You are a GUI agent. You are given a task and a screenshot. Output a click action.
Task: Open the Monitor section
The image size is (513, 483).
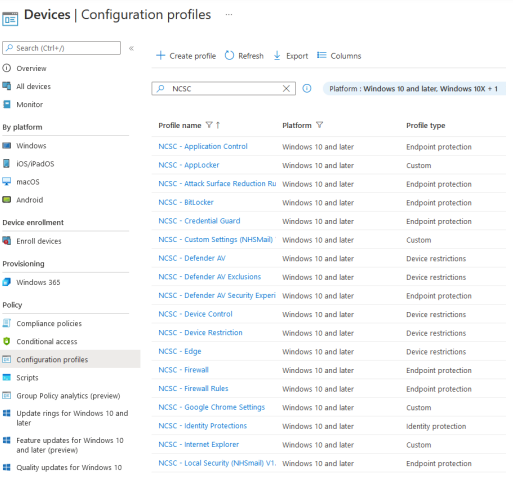(30, 104)
